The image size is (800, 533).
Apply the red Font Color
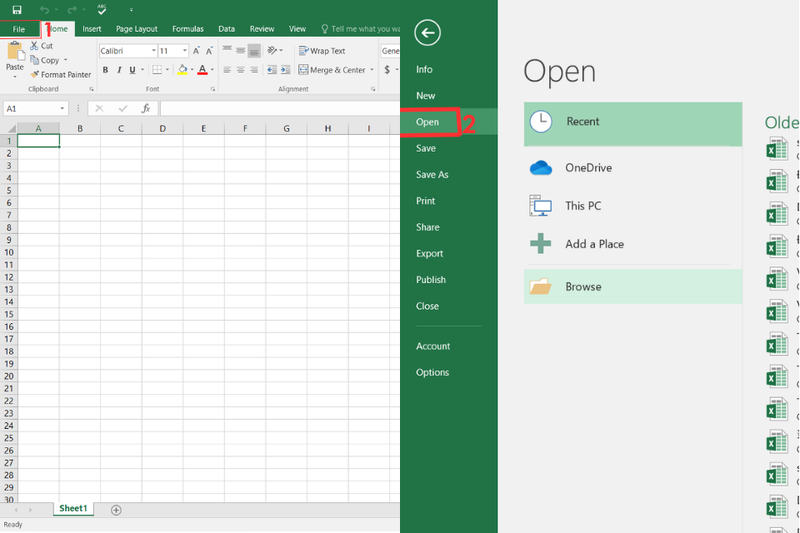click(203, 70)
